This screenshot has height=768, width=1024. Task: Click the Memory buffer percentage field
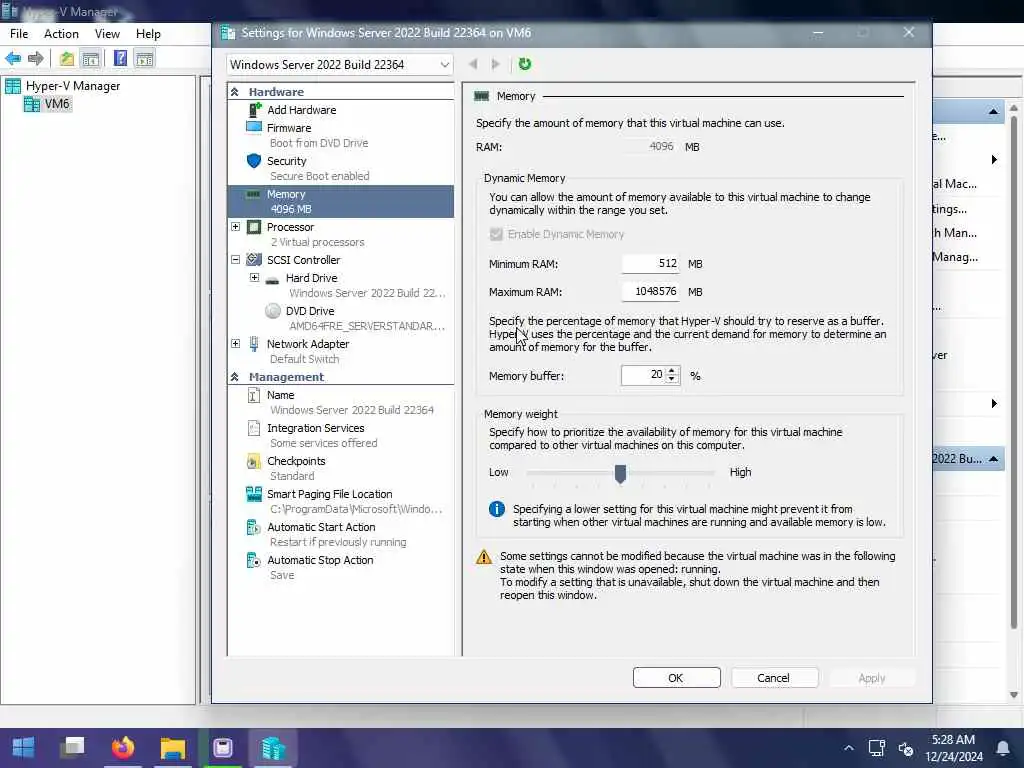[x=643, y=375]
